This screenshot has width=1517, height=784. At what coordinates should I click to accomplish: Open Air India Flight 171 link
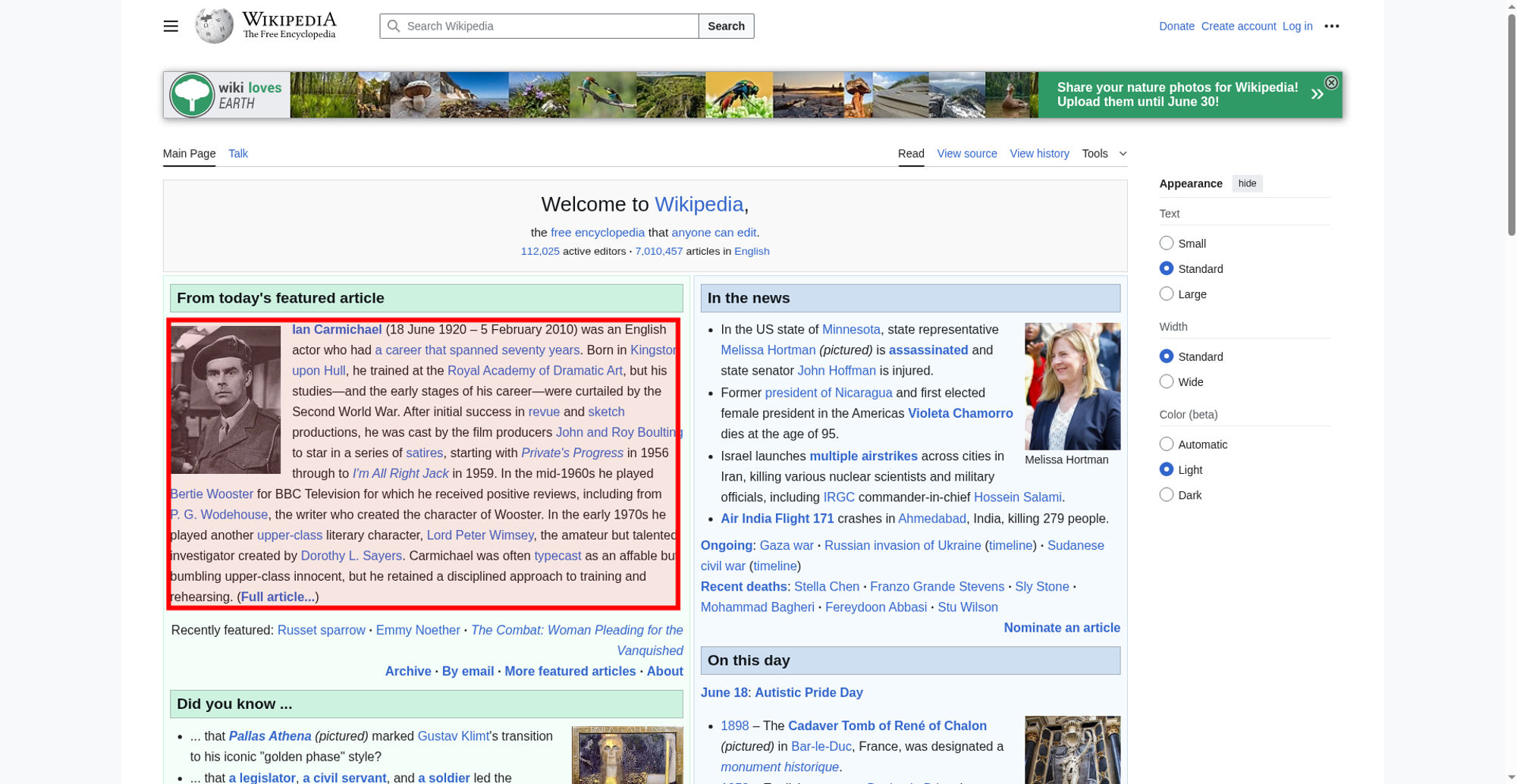[777, 519]
